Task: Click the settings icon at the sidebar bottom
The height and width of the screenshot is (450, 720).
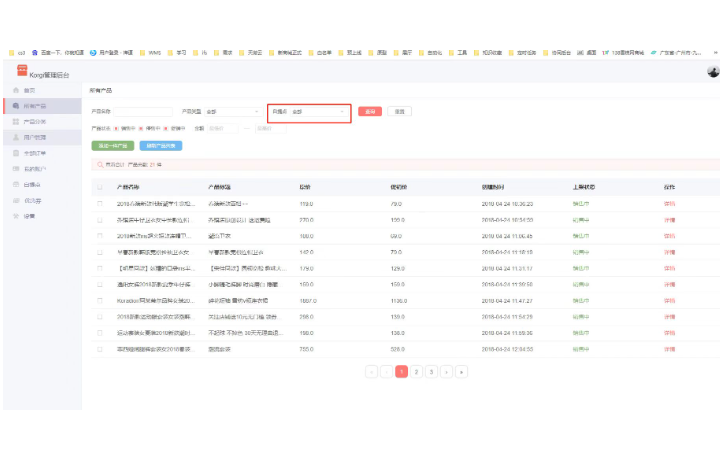Action: pyautogui.click(x=16, y=215)
